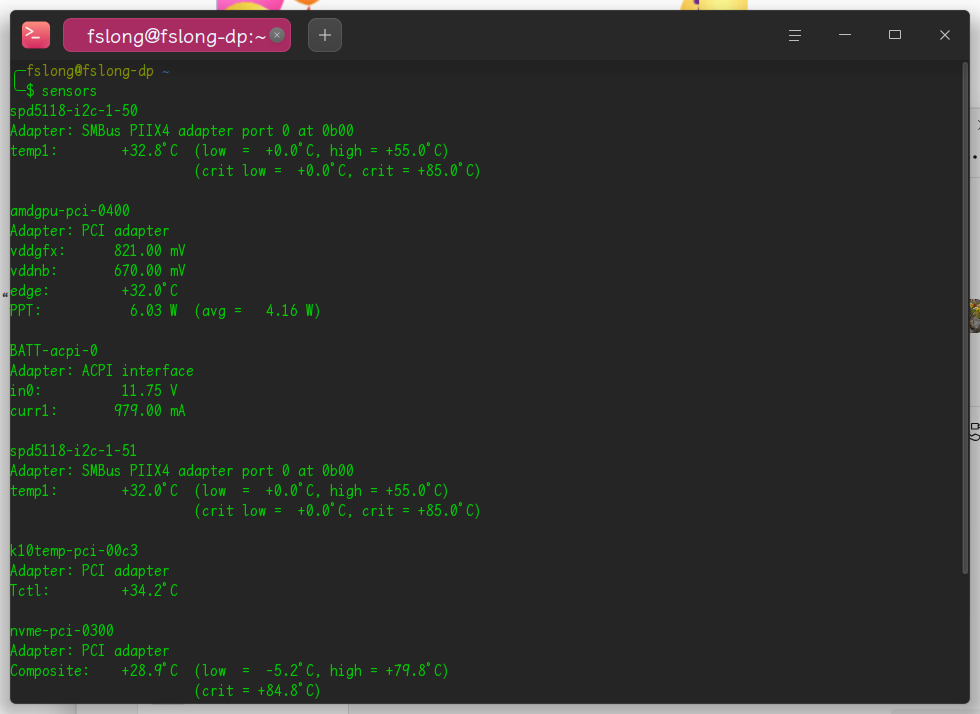Close the terminal window

pyautogui.click(x=945, y=35)
